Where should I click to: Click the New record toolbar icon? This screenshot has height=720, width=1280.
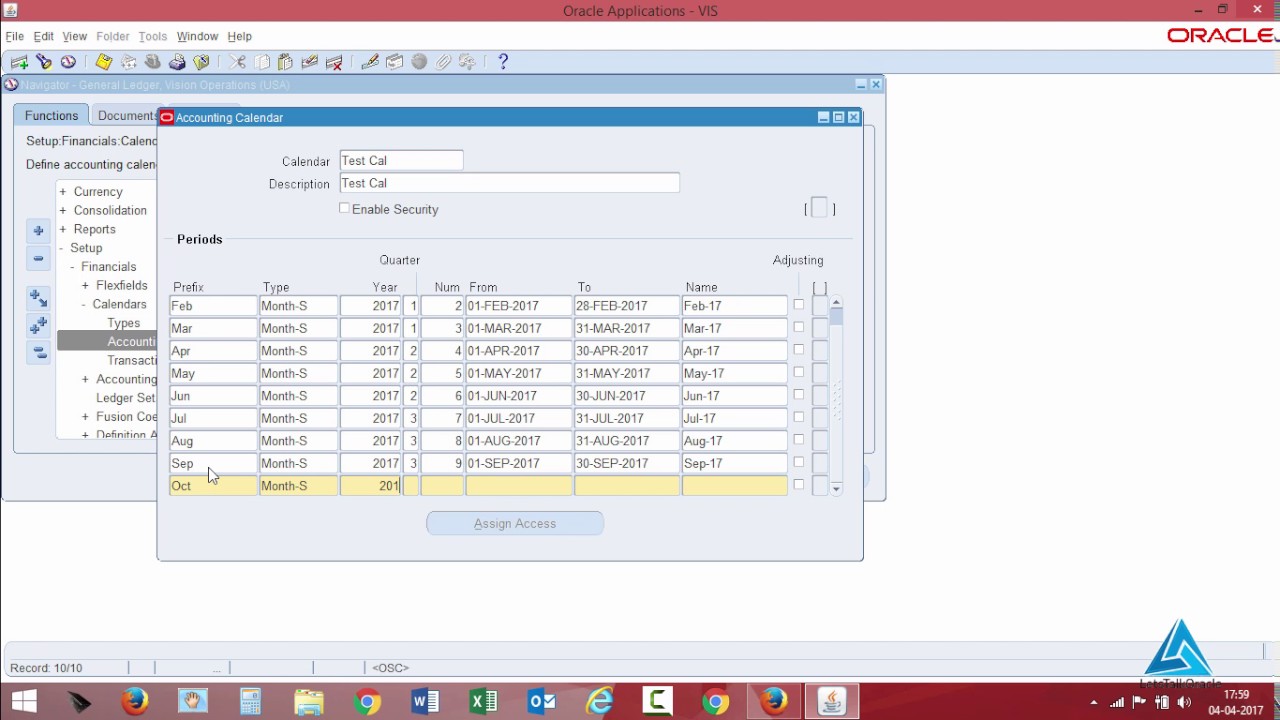click(x=19, y=62)
